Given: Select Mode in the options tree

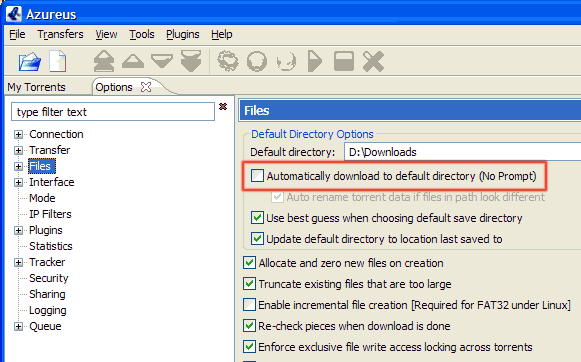Looking at the screenshot, I should [x=42, y=198].
